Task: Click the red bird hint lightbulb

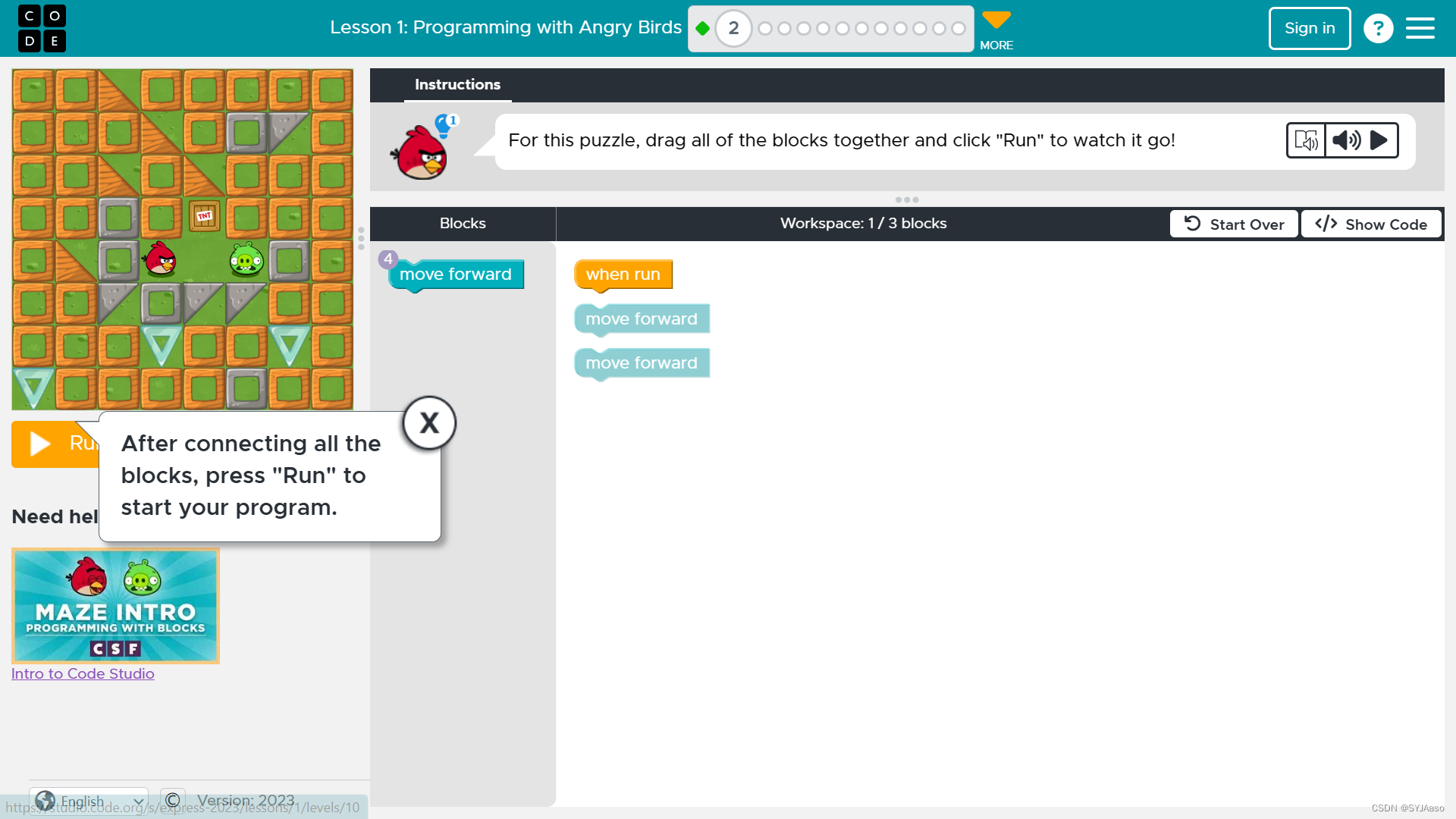Action: pos(444,125)
